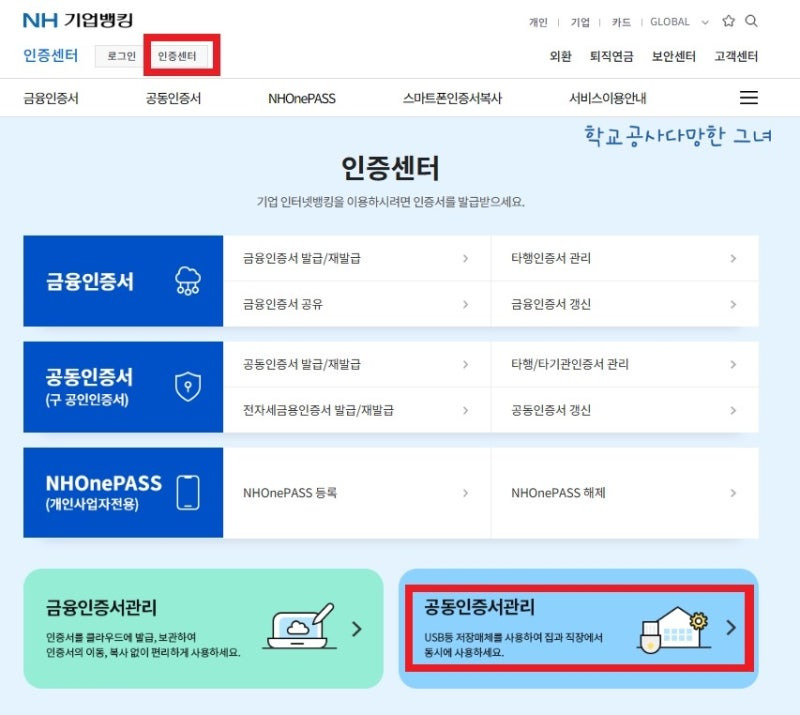Click chevron next to 금융인증서 갱신
The height and width of the screenshot is (715, 800).
point(733,304)
